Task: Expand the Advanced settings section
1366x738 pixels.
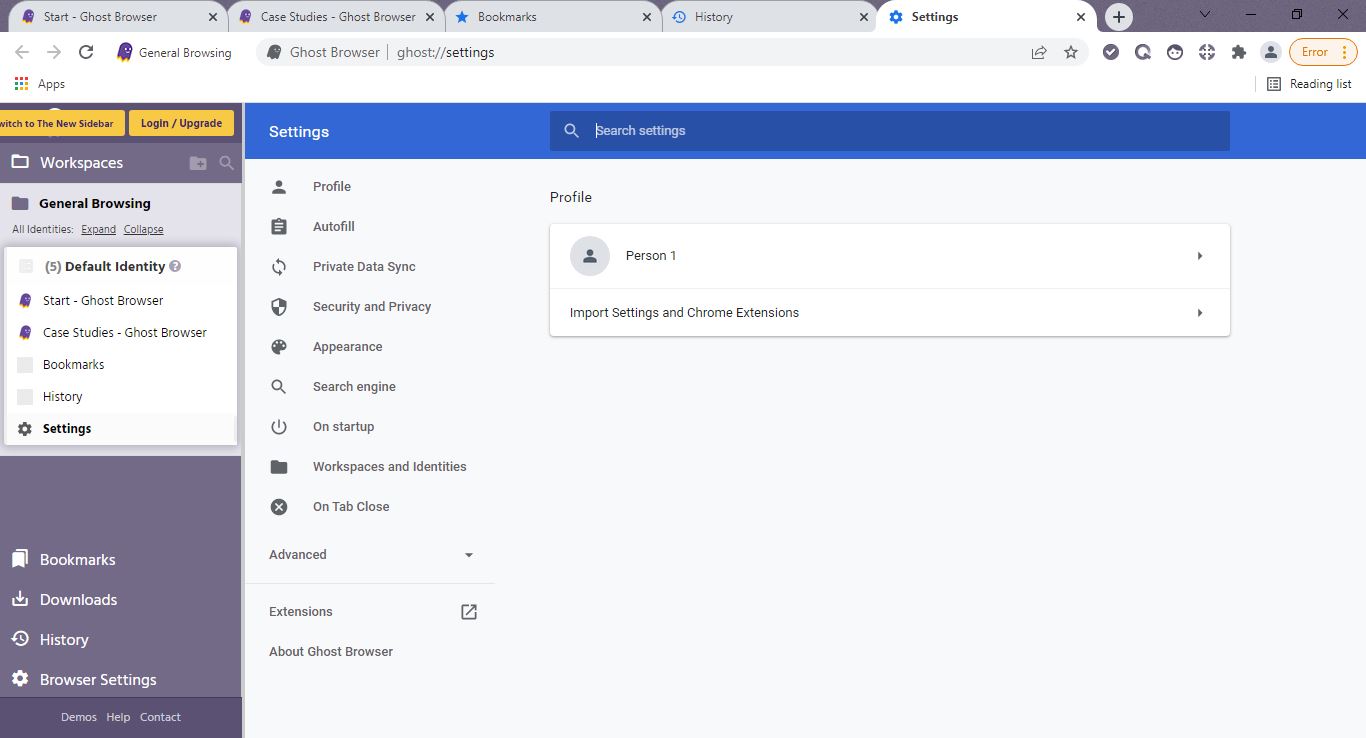Action: click(371, 555)
